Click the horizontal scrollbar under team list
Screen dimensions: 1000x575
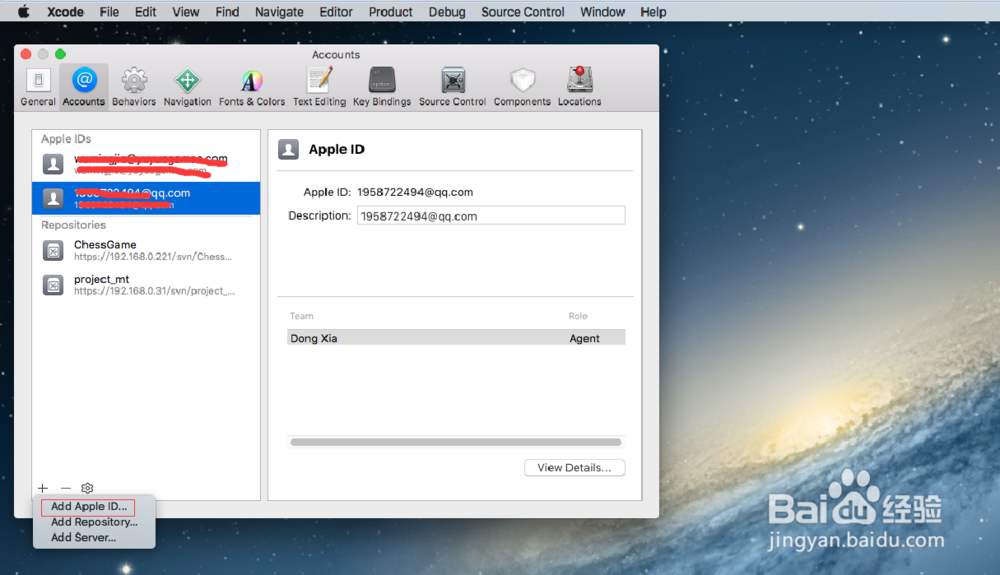455,442
